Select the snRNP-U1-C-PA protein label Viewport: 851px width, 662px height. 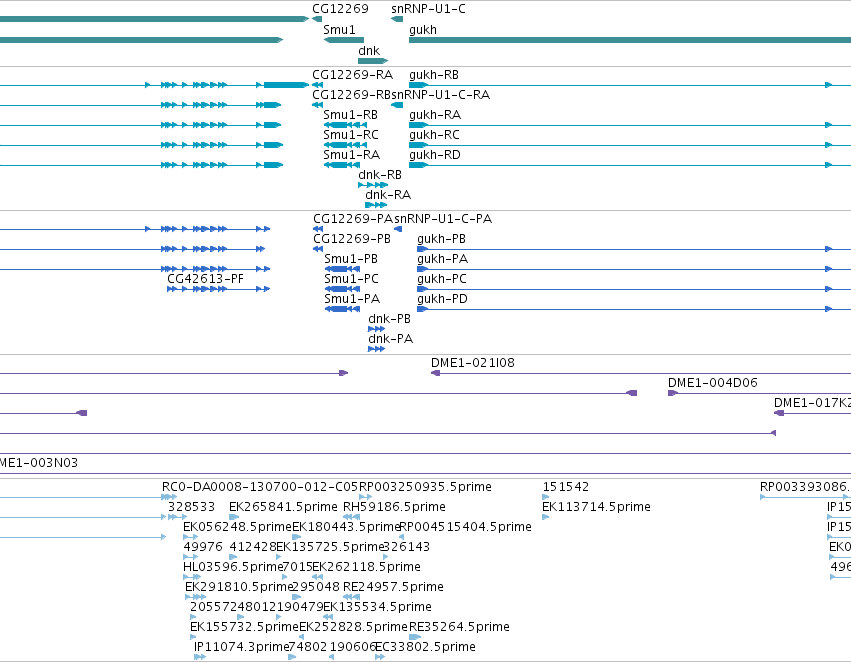443,219
